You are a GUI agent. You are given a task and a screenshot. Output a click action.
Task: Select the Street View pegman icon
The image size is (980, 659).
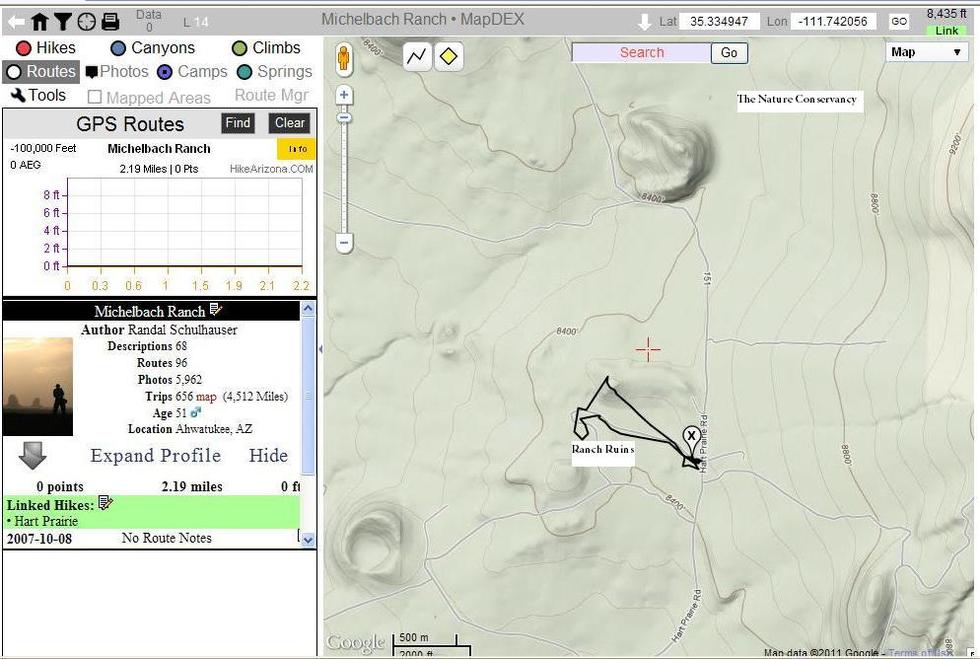343,59
